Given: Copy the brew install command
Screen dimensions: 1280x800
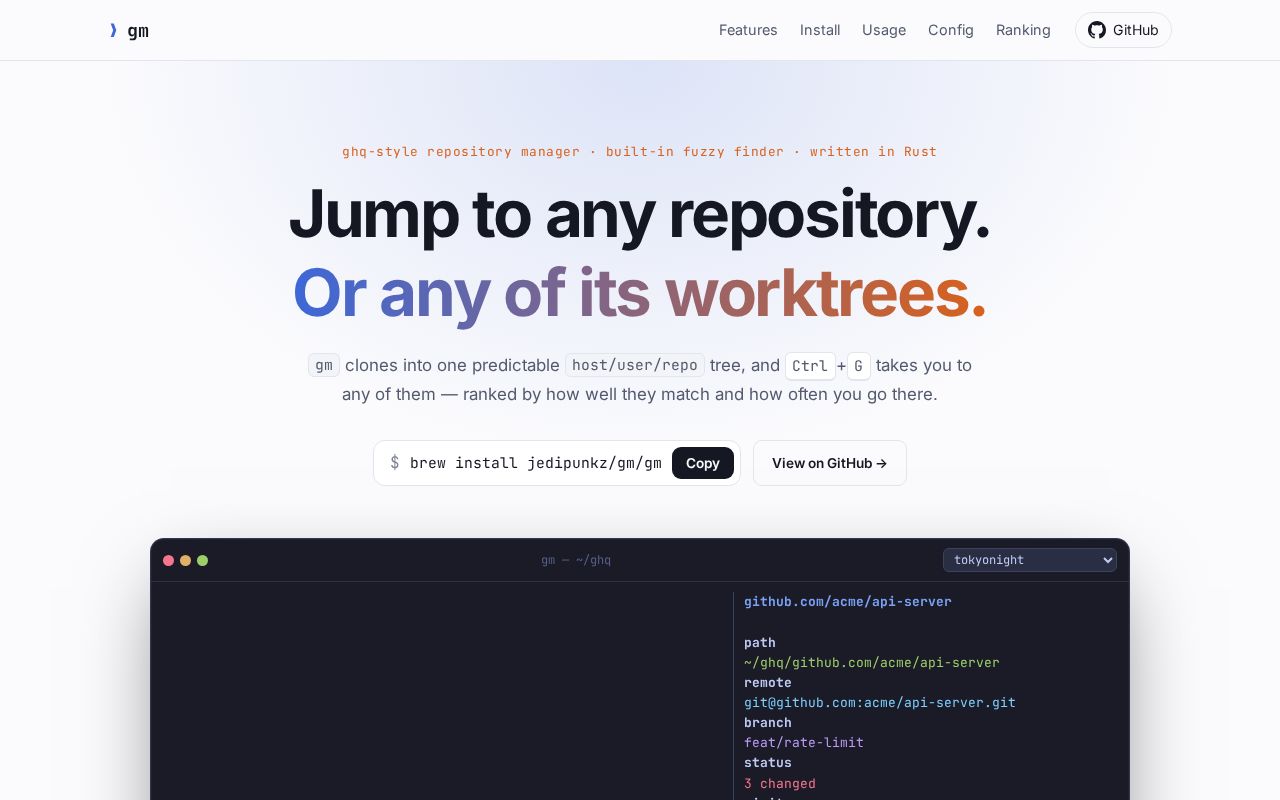Looking at the screenshot, I should coord(703,463).
